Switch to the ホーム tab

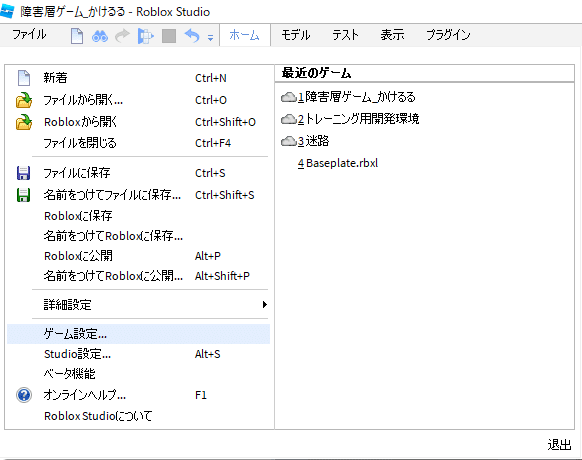click(x=245, y=35)
